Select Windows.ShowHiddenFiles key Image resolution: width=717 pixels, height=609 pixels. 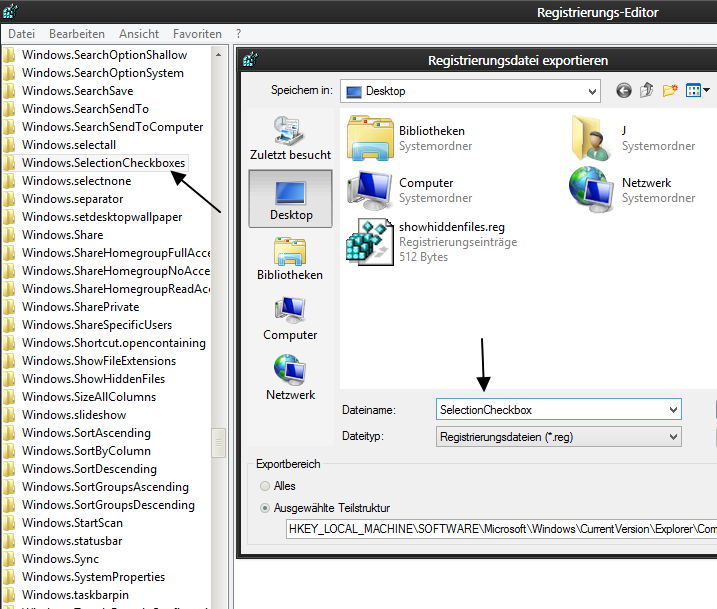tap(94, 379)
